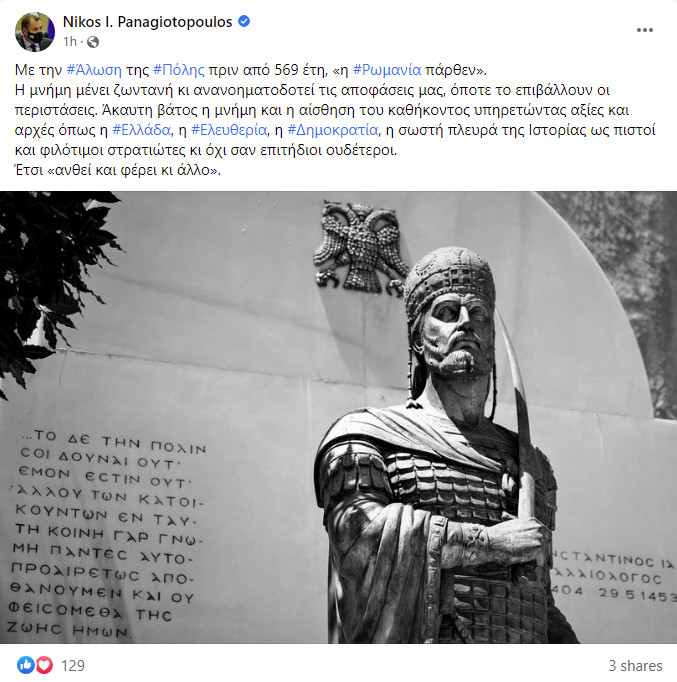The image size is (677, 682).
Task: View the 129 reactions count list
Action: [73, 665]
